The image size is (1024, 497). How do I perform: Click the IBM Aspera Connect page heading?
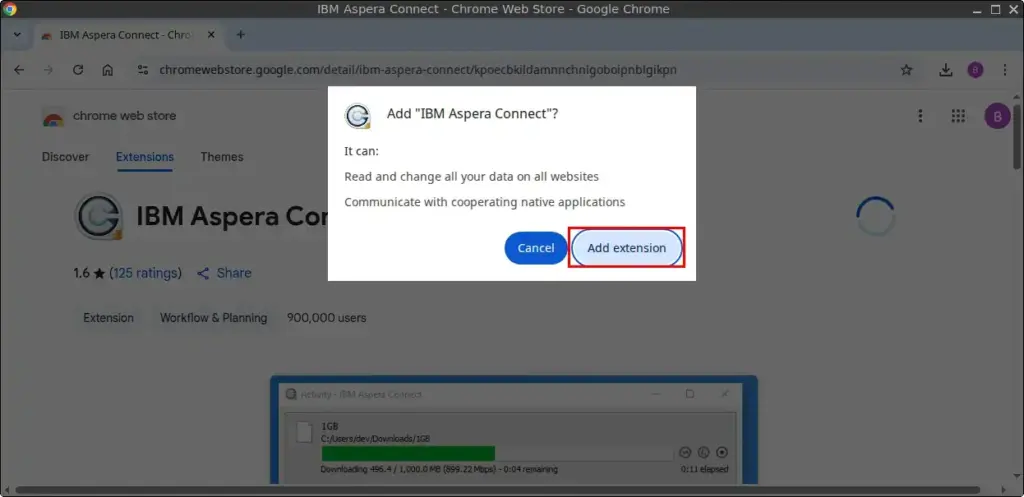232,216
